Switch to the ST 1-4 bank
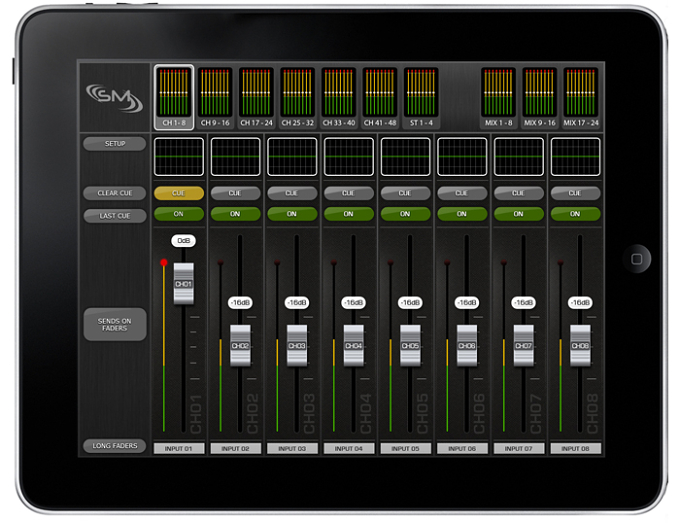The height and width of the screenshot is (523, 680). (x=421, y=98)
